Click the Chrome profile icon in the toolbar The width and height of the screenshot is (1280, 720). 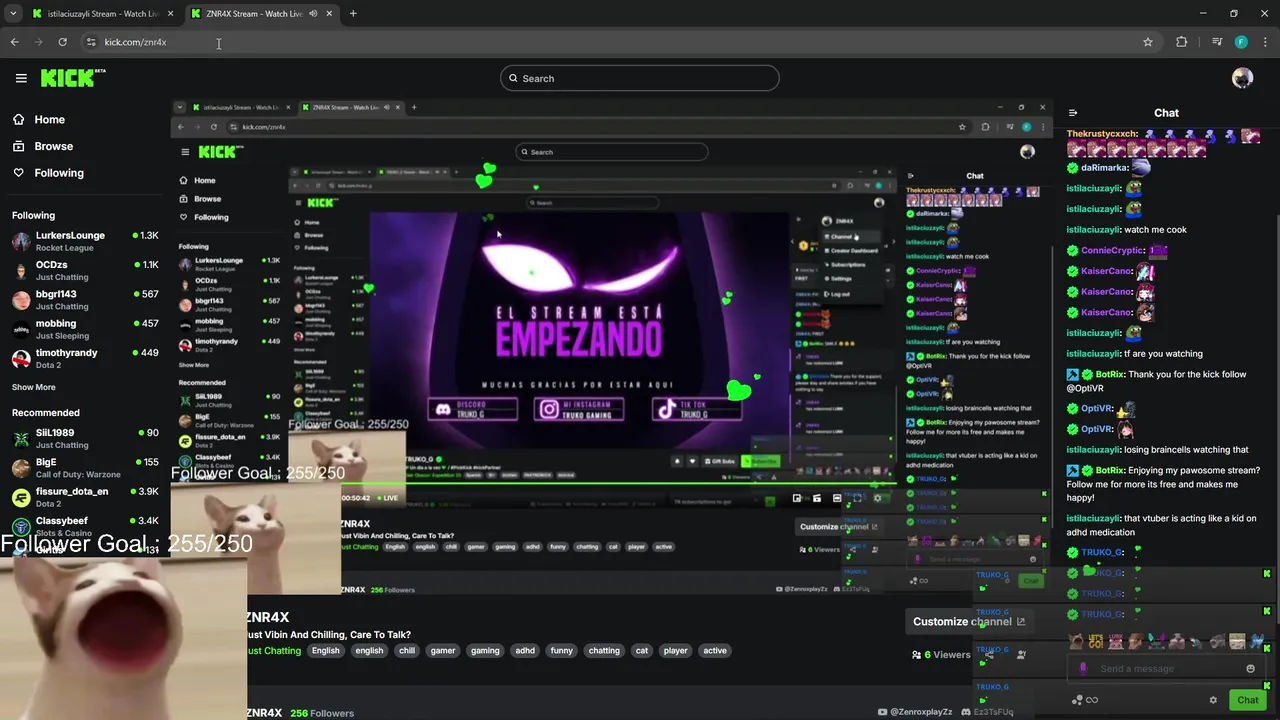click(x=1241, y=42)
